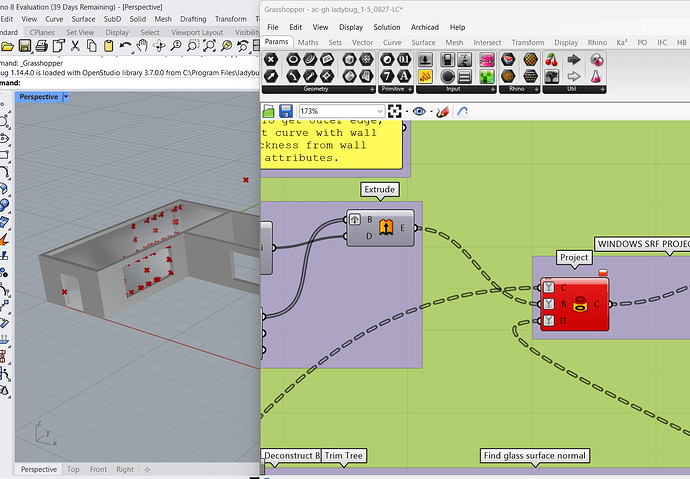690x479 pixels.
Task: Expand Input panel with plus
Action: coord(493,89)
